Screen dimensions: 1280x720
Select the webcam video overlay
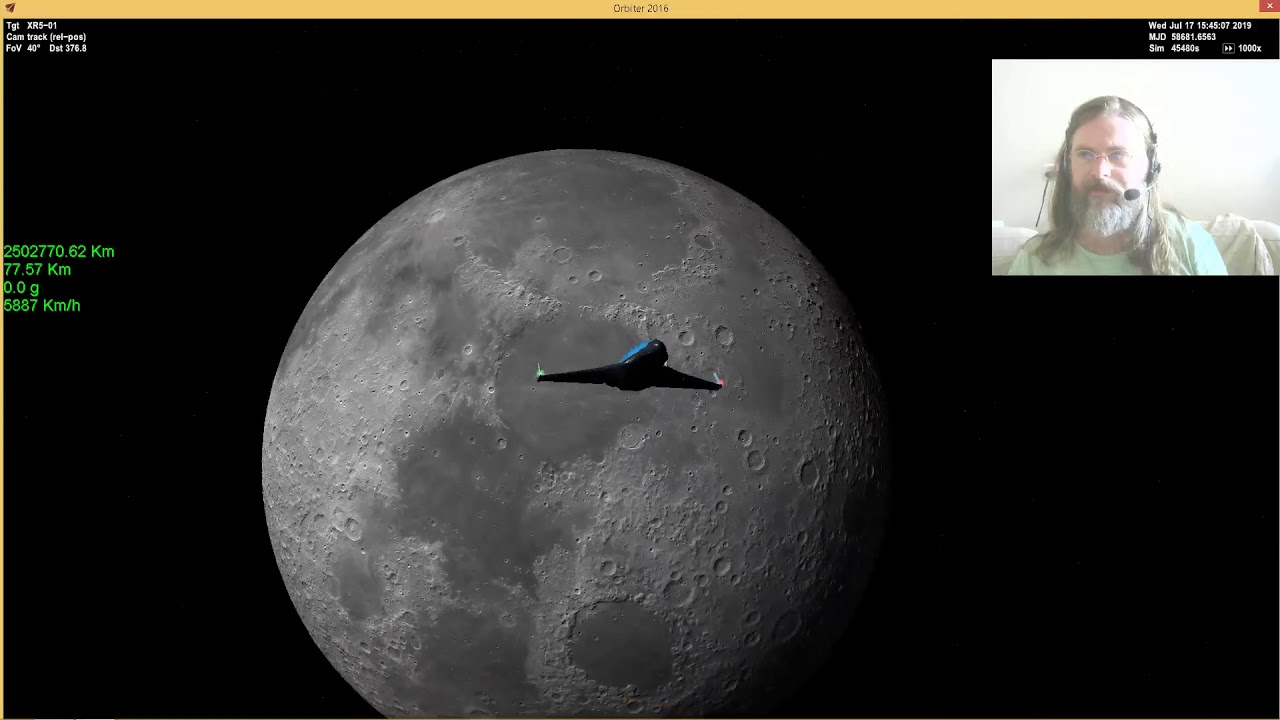tap(1135, 167)
